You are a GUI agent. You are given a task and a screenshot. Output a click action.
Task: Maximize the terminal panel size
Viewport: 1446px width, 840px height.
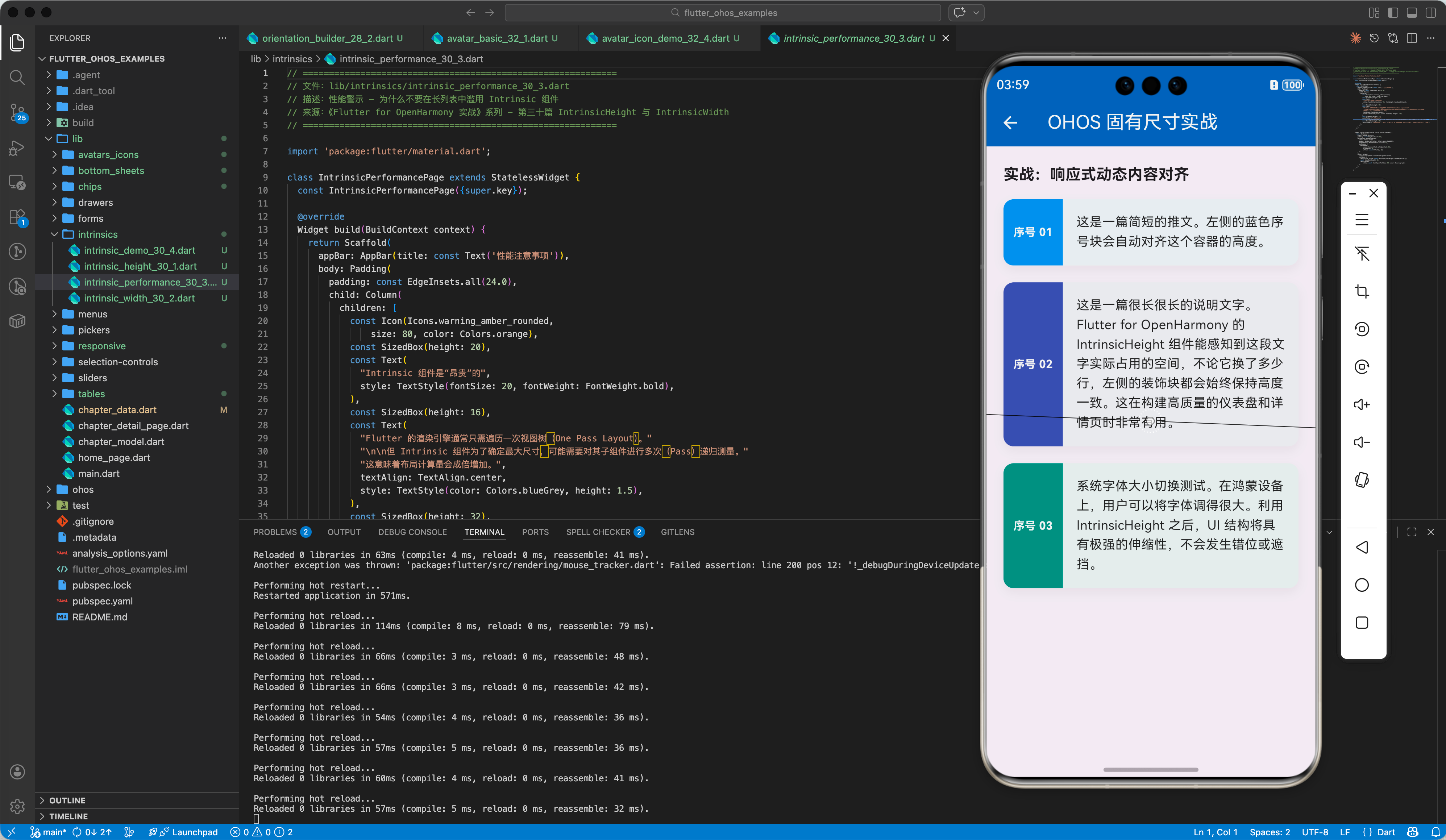pyautogui.click(x=1412, y=532)
